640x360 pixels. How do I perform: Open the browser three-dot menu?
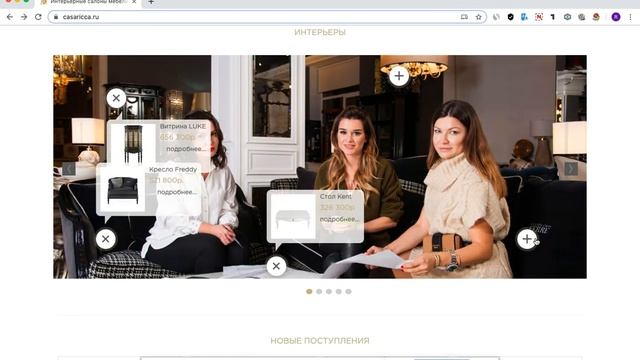pyautogui.click(x=630, y=17)
